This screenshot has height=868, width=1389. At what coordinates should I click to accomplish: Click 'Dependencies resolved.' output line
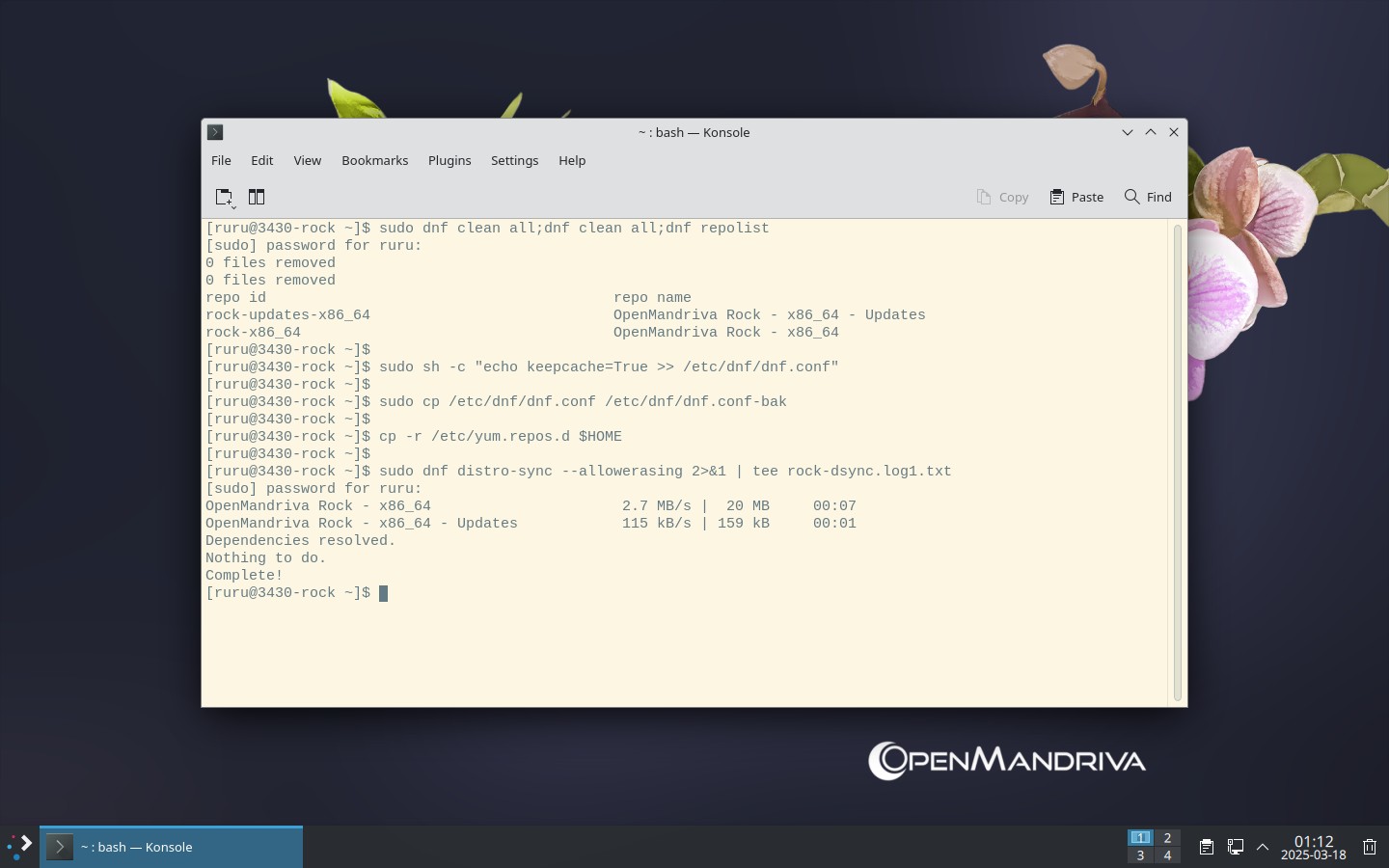point(300,541)
